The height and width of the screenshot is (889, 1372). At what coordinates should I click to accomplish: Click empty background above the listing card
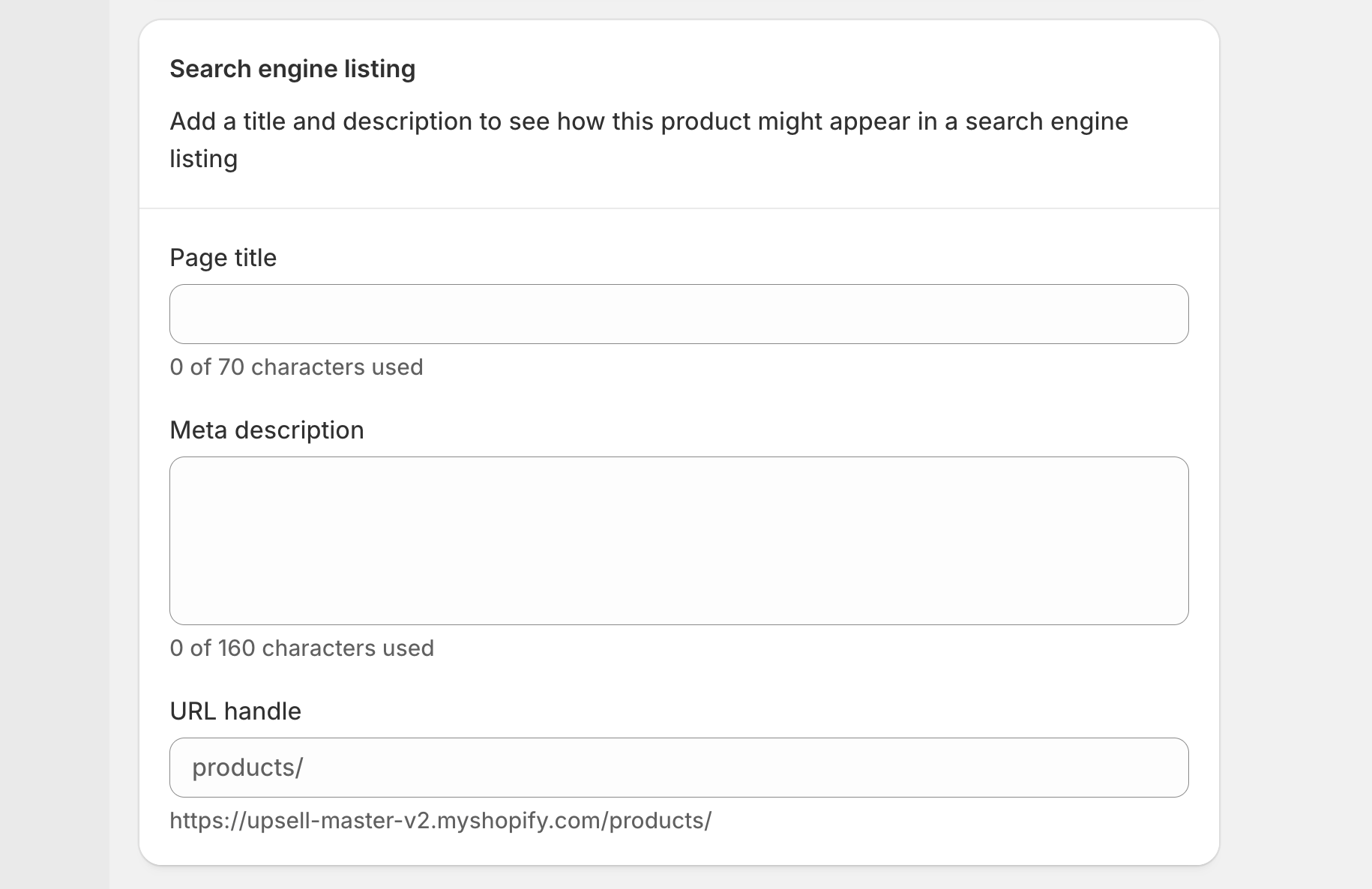(x=679, y=9)
